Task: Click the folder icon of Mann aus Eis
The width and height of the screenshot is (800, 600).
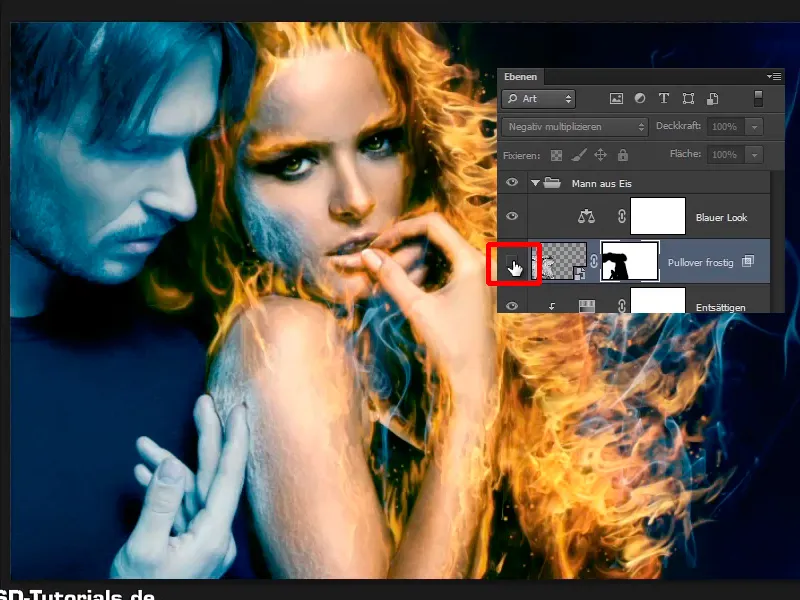Action: [x=552, y=183]
